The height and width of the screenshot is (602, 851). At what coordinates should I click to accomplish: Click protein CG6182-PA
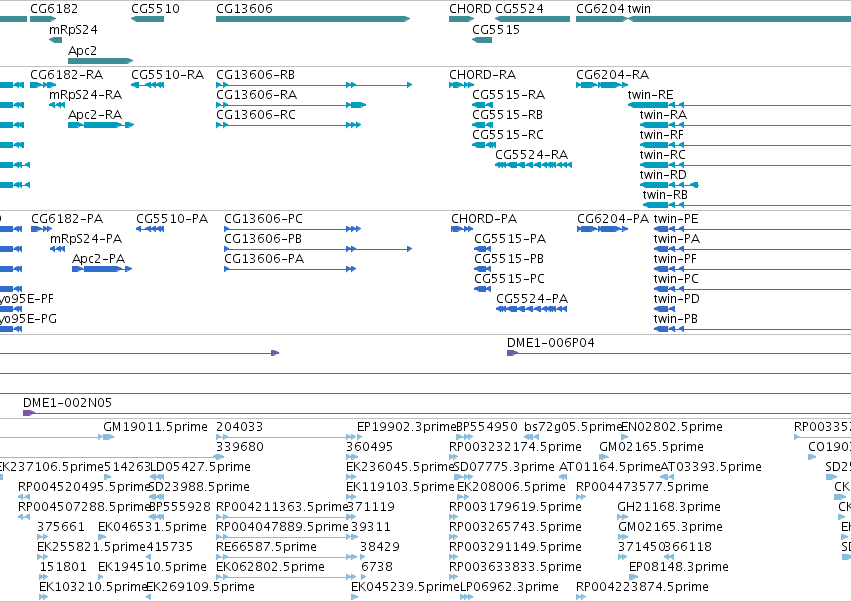click(x=67, y=219)
